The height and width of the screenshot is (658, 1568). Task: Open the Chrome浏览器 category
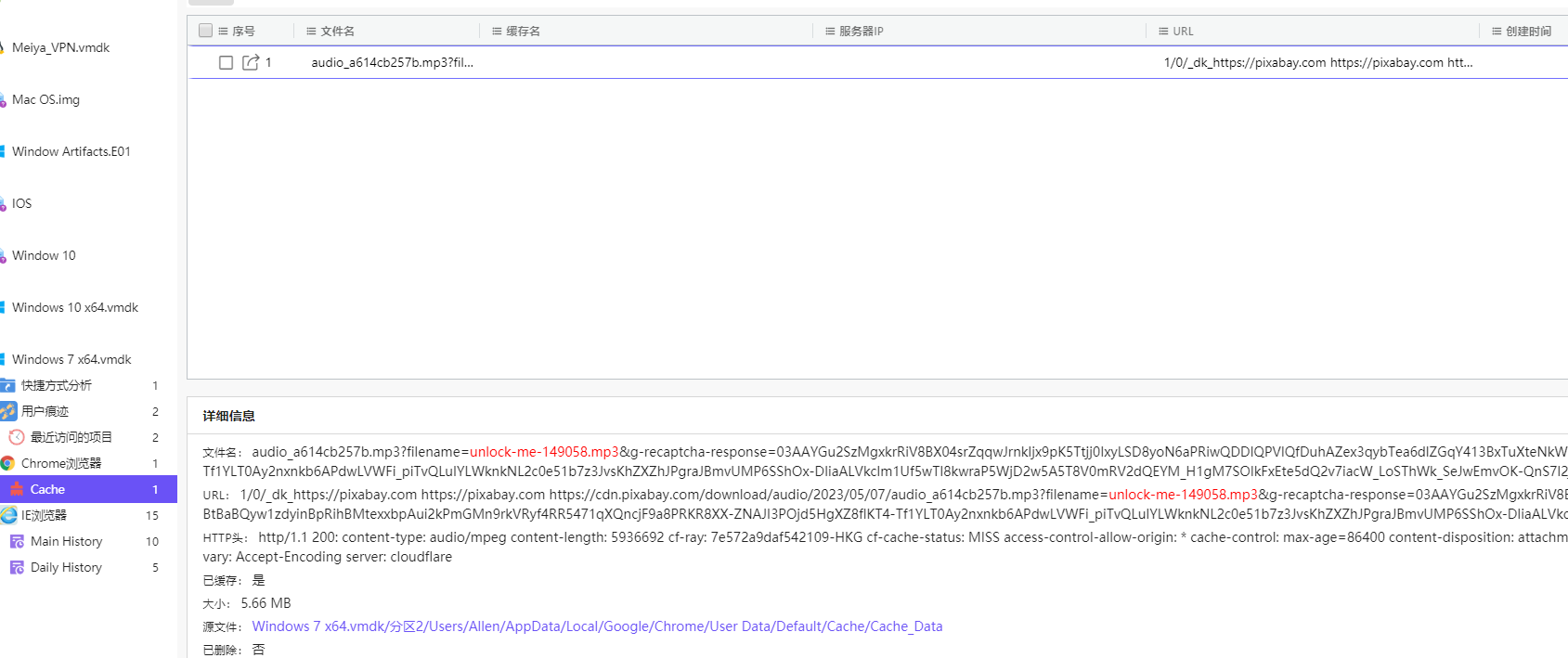pos(61,463)
